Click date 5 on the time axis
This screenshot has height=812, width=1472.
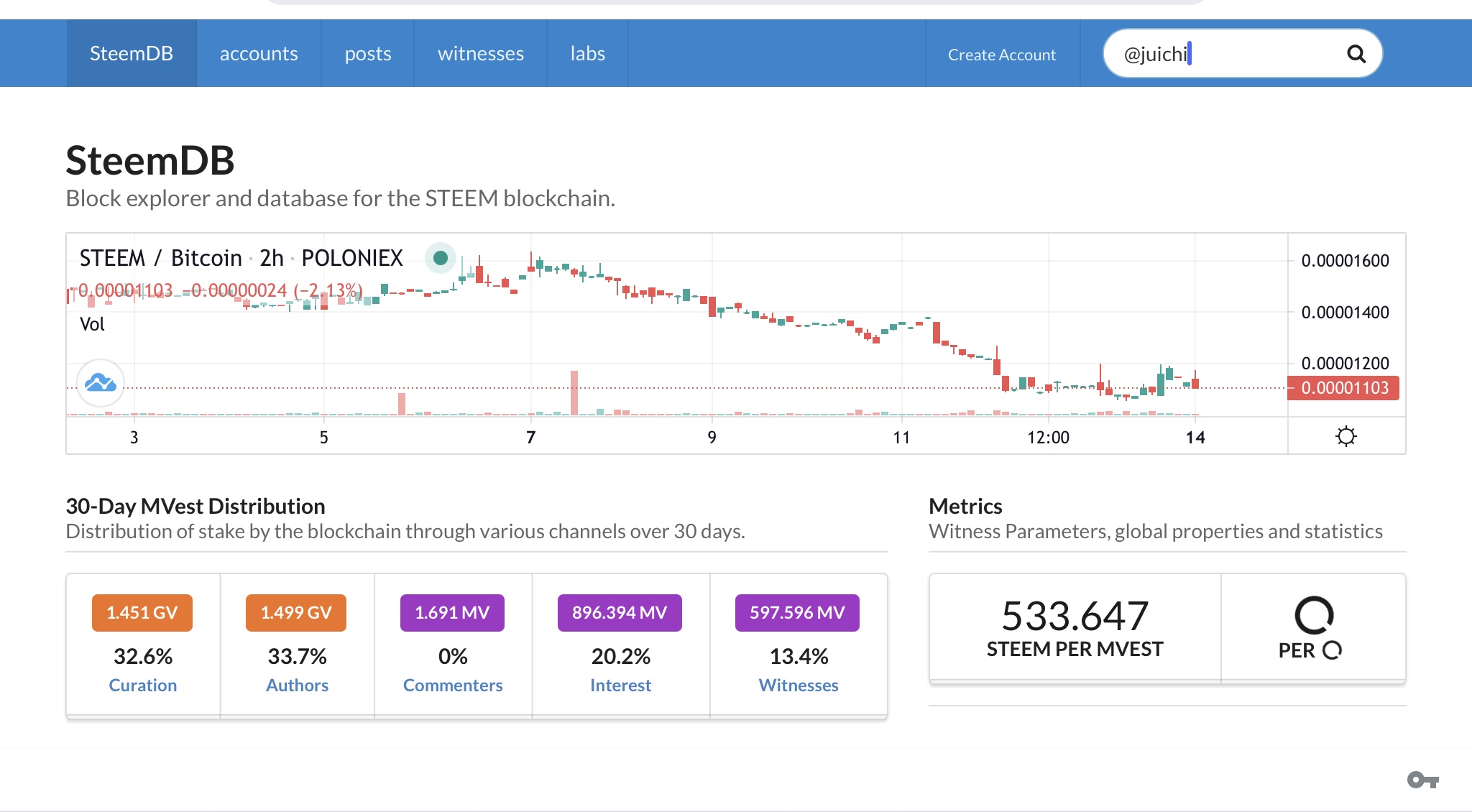tap(323, 438)
